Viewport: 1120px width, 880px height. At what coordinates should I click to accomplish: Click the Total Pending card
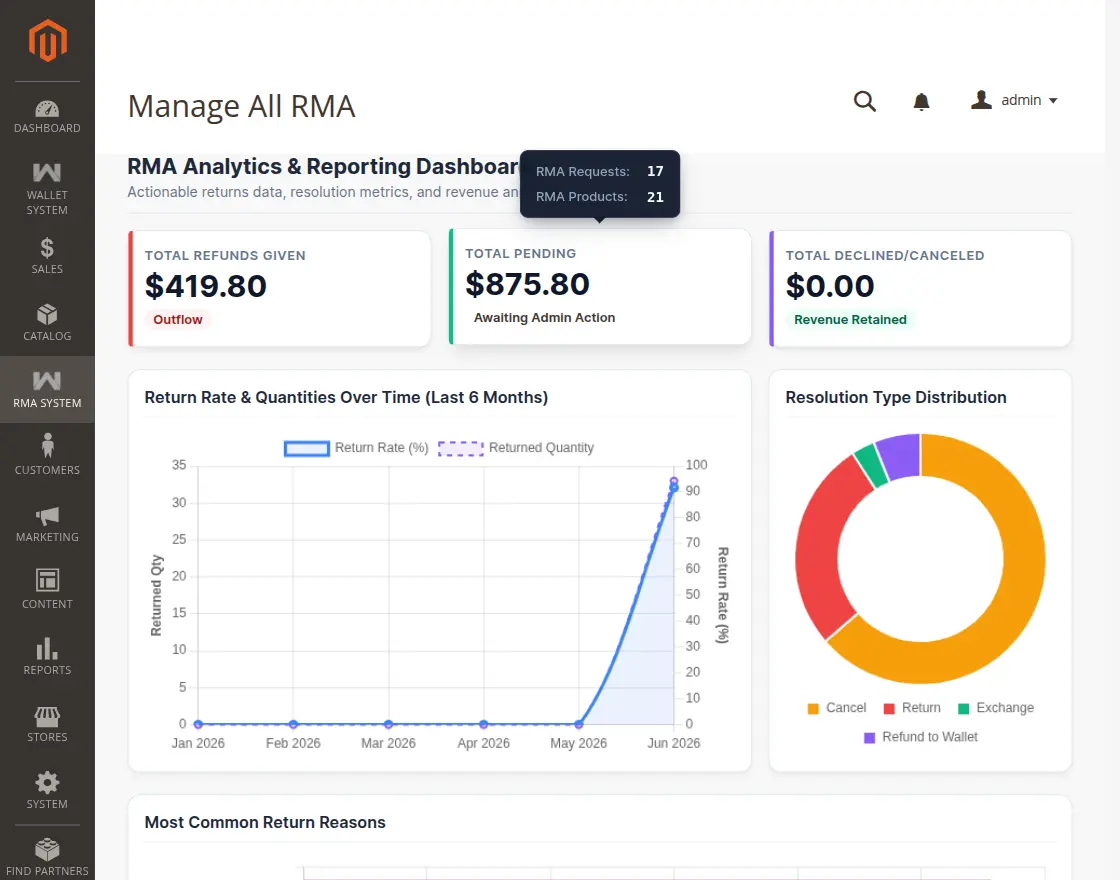(600, 286)
